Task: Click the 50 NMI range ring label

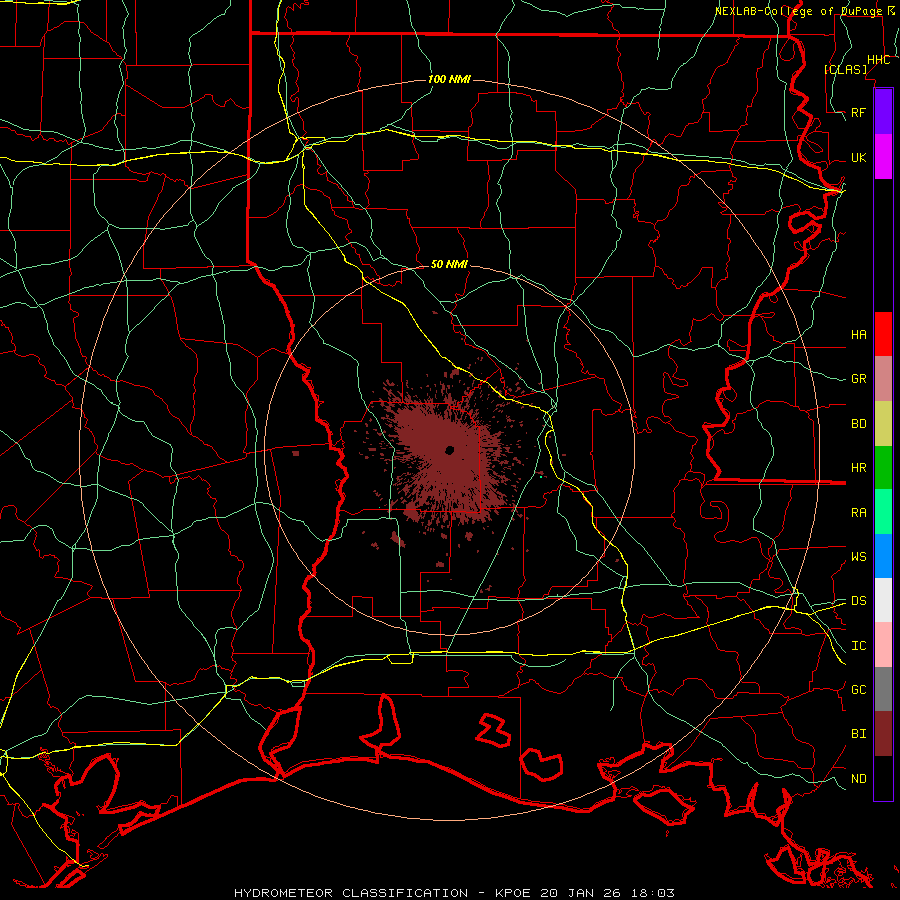Action: coord(449,264)
